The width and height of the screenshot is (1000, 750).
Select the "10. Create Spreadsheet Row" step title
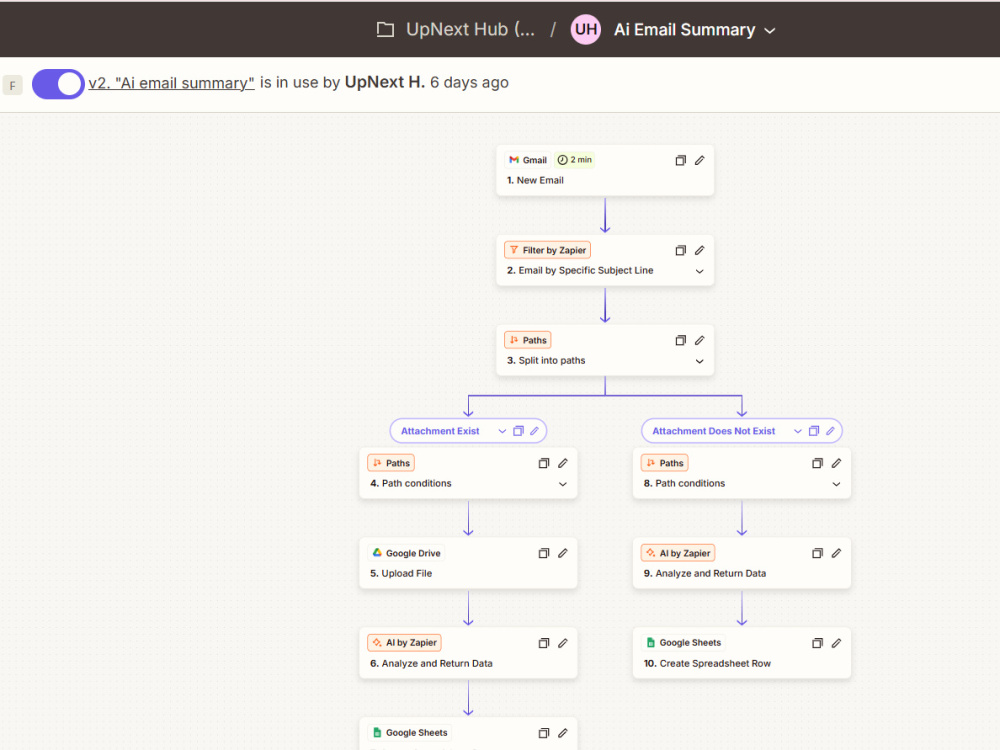click(707, 663)
